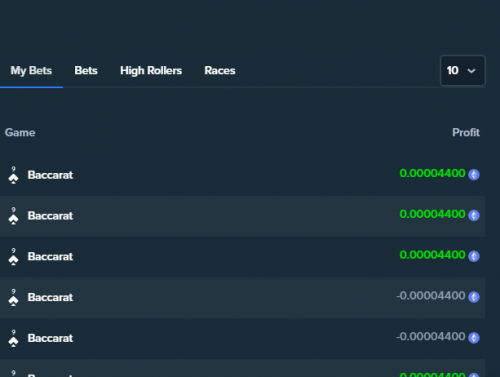Open the fifth Baccarat bet entry

tap(50, 338)
